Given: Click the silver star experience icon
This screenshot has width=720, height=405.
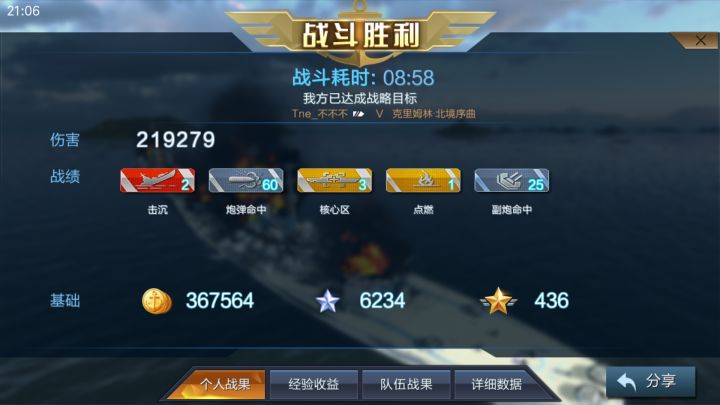Looking at the screenshot, I should pyautogui.click(x=328, y=301).
